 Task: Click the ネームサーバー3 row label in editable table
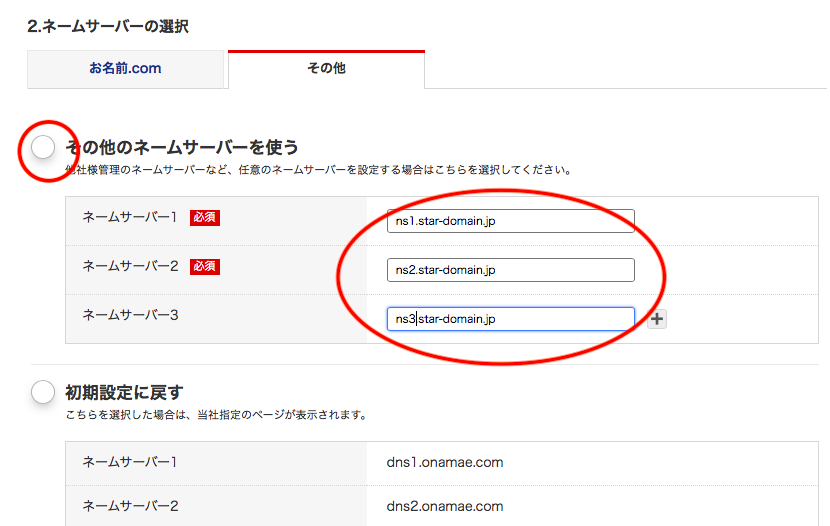pyautogui.click(x=130, y=315)
